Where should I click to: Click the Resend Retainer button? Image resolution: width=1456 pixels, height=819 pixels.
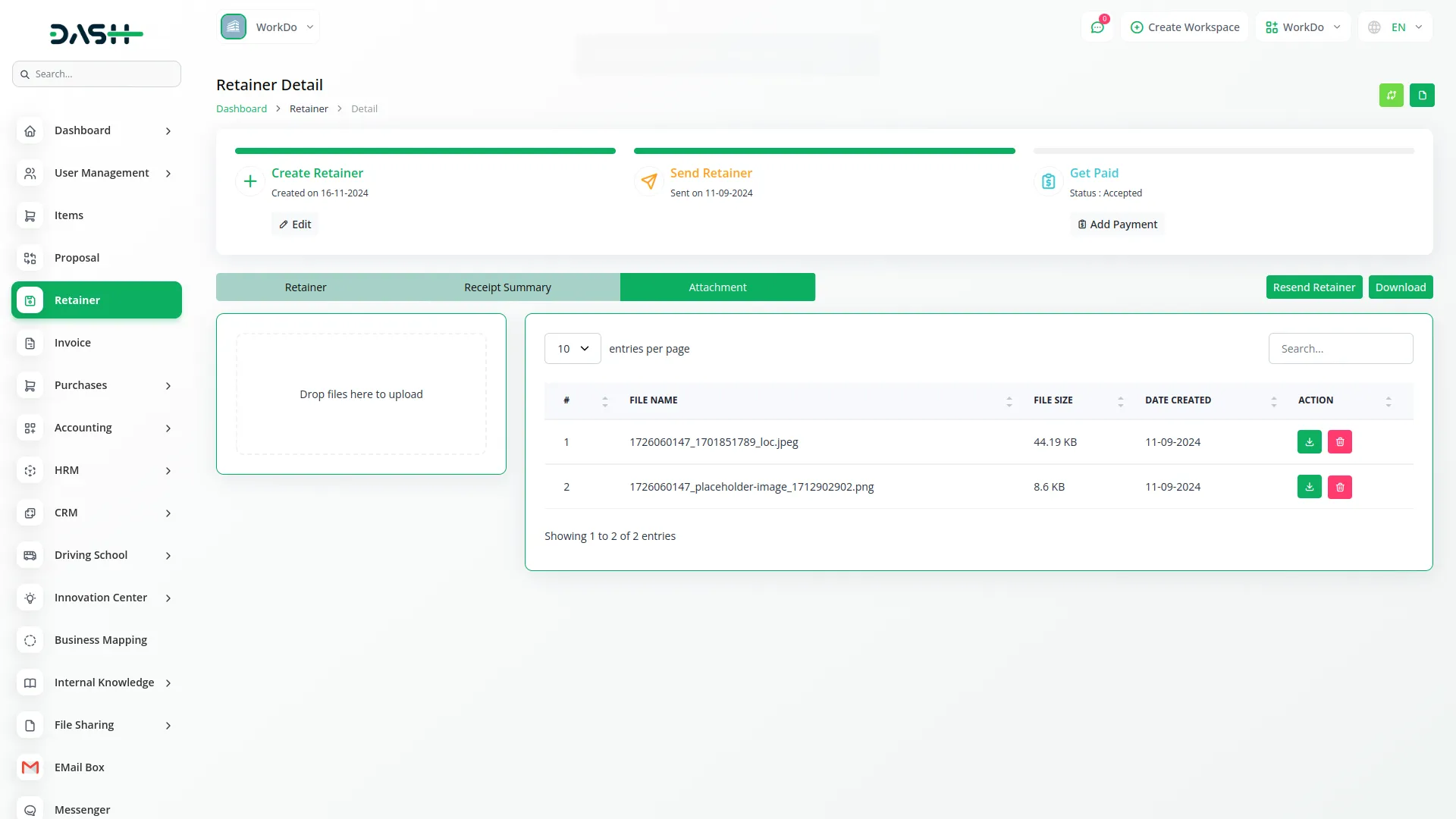click(x=1313, y=287)
